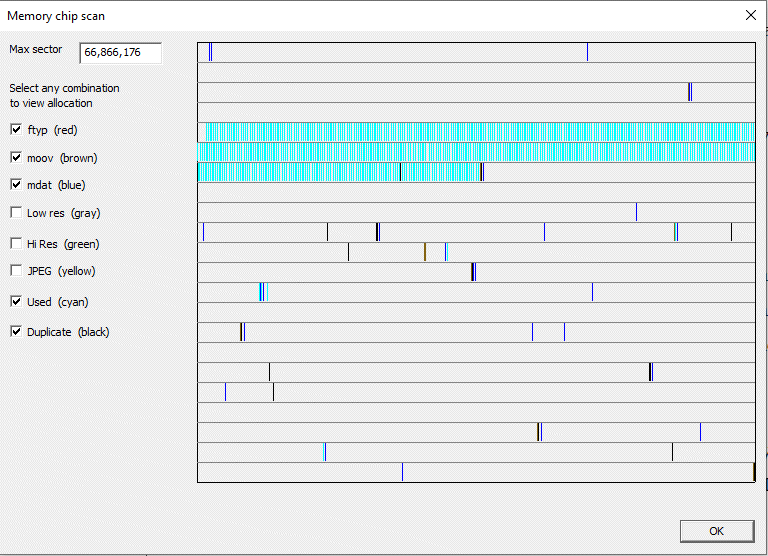Select the brown marker in the third map row
The image size is (768, 556).
tap(689, 92)
